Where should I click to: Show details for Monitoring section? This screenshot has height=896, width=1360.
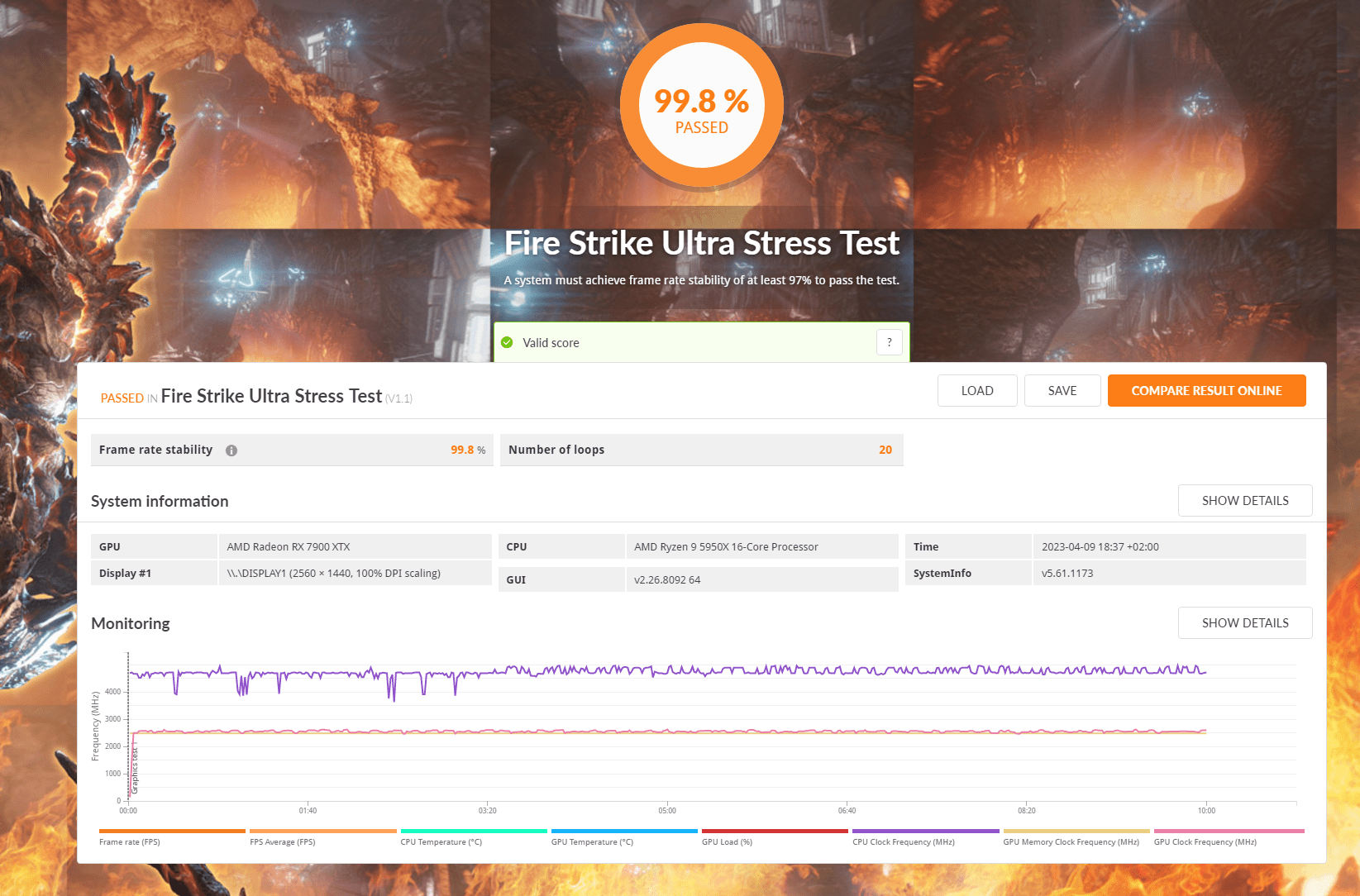(1245, 623)
